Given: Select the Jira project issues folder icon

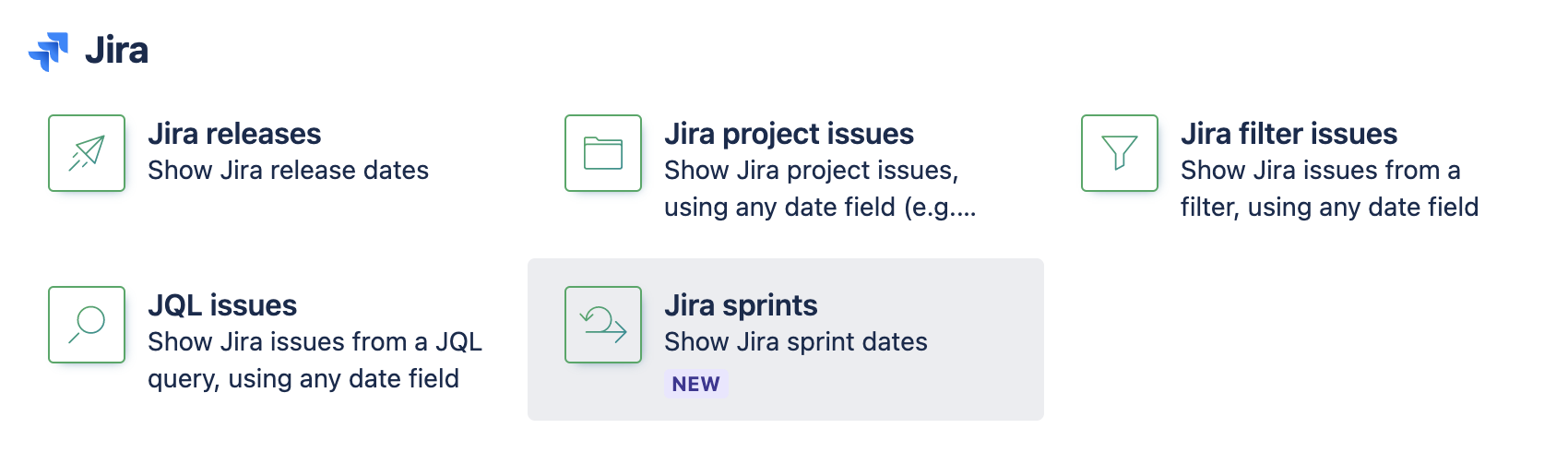Looking at the screenshot, I should [x=603, y=153].
